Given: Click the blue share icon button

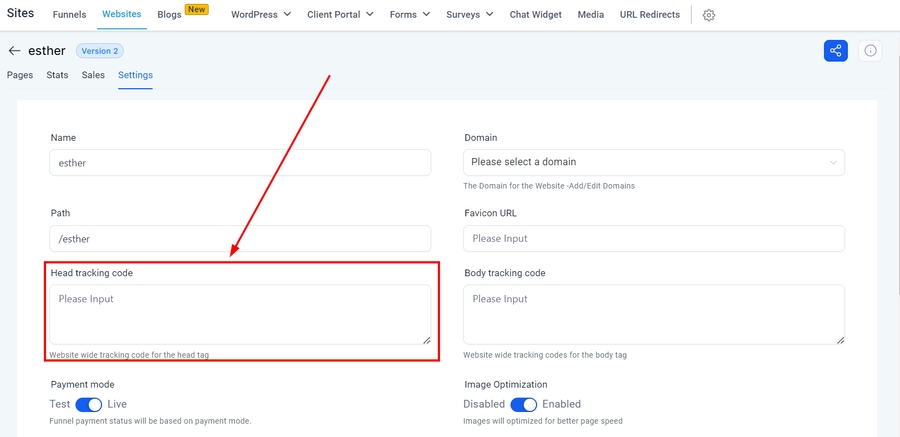Looking at the screenshot, I should (x=835, y=50).
